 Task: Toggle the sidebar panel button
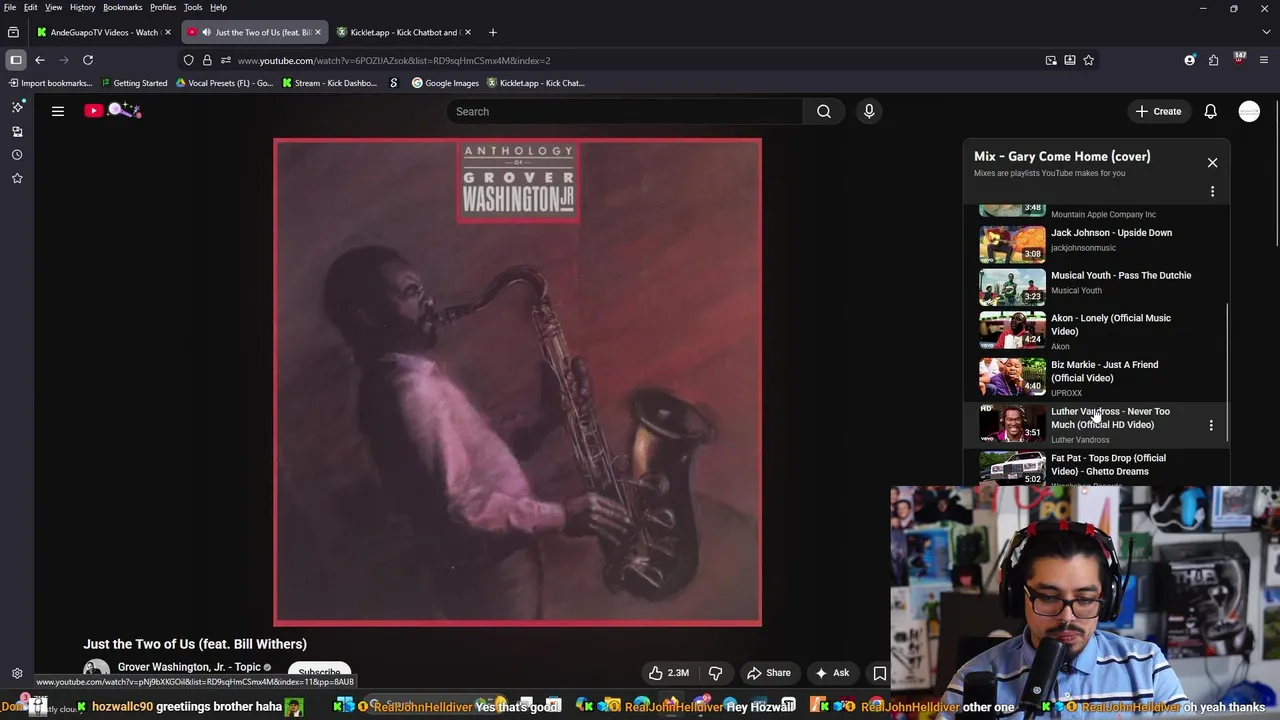pyautogui.click(x=16, y=60)
